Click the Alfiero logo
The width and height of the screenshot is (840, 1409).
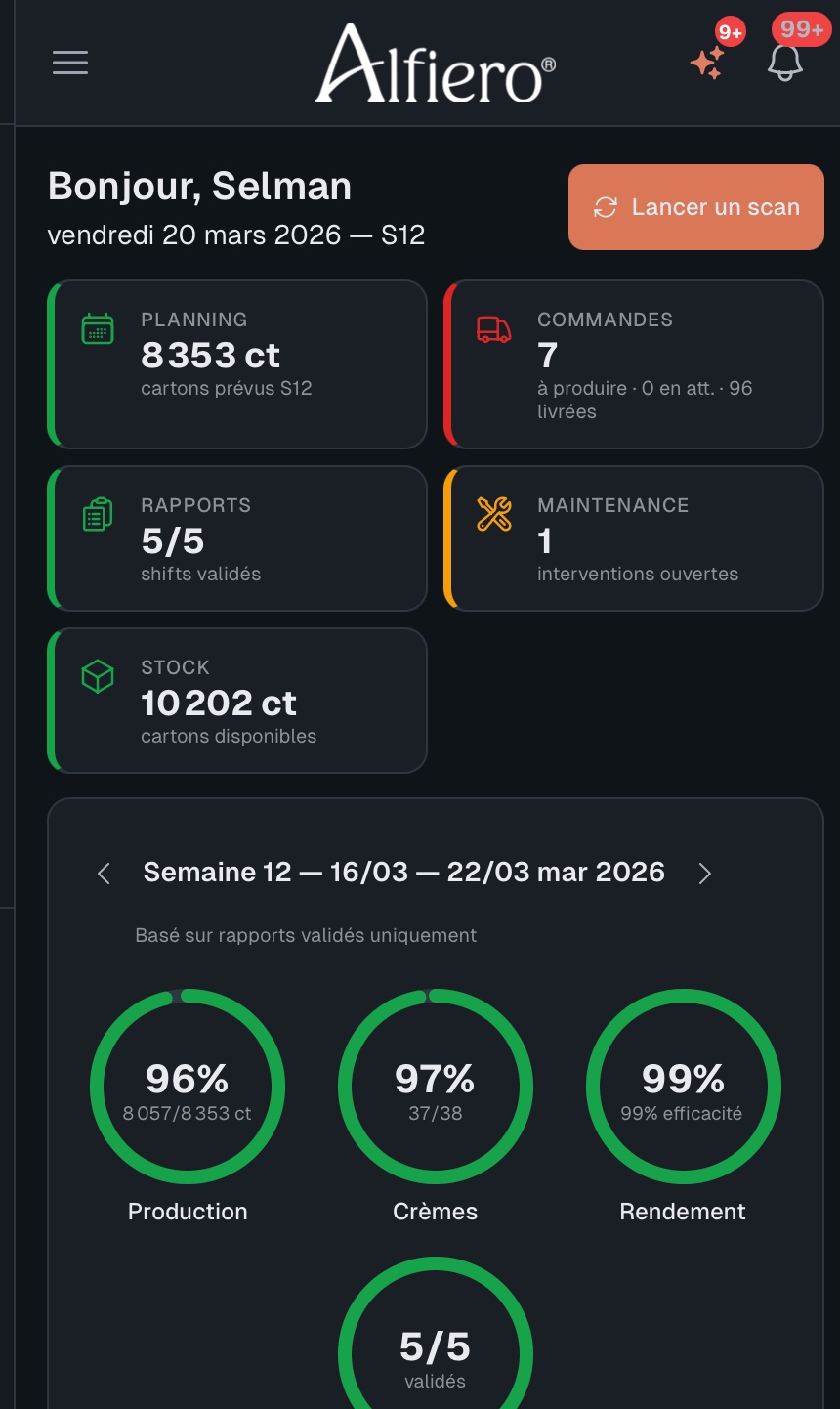(x=436, y=64)
